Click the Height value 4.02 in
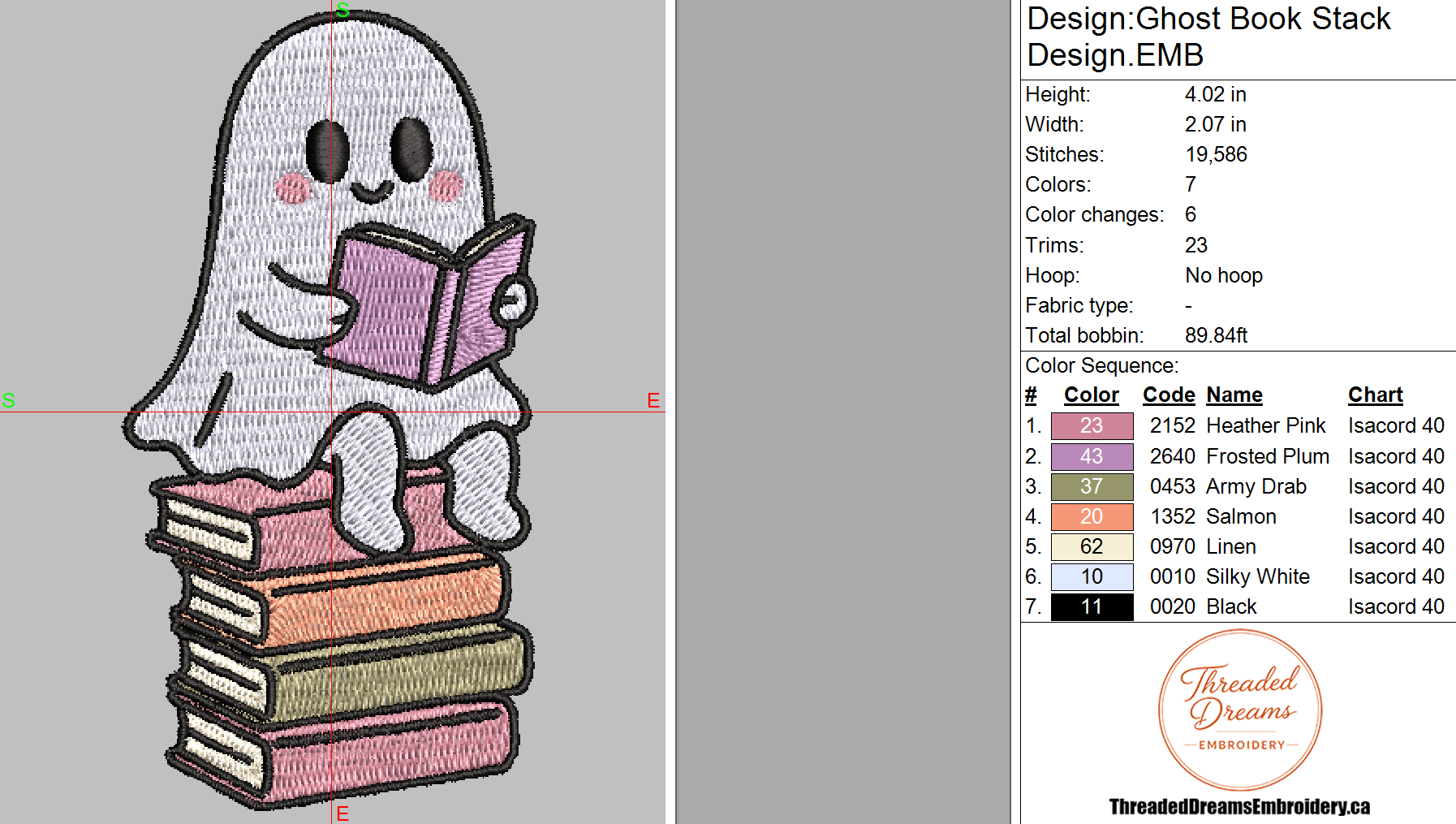This screenshot has height=824, width=1456. point(1215,94)
